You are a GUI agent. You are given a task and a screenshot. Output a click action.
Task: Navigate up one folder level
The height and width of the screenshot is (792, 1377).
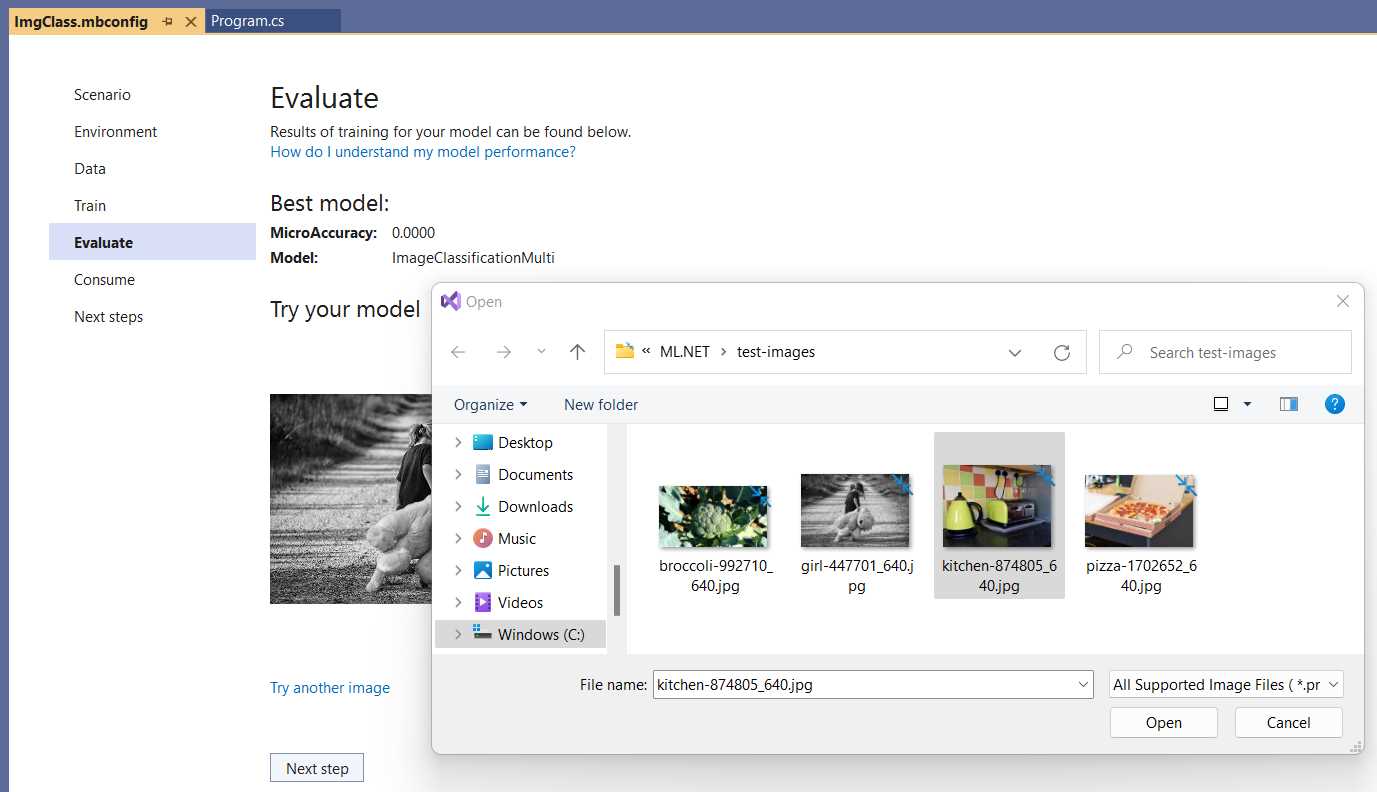coord(577,352)
